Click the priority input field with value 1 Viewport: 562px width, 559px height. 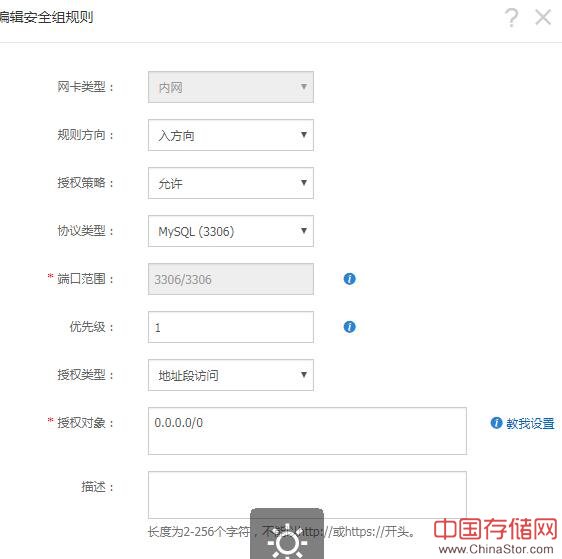point(231,327)
